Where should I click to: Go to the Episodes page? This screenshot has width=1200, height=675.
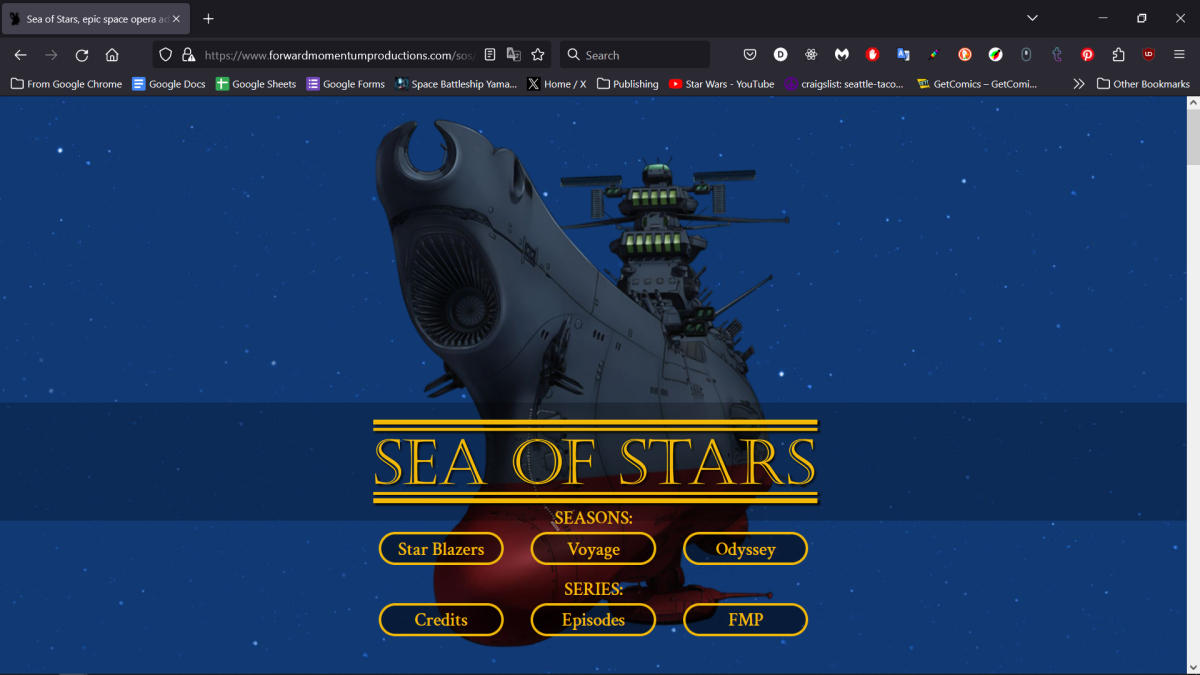(593, 620)
